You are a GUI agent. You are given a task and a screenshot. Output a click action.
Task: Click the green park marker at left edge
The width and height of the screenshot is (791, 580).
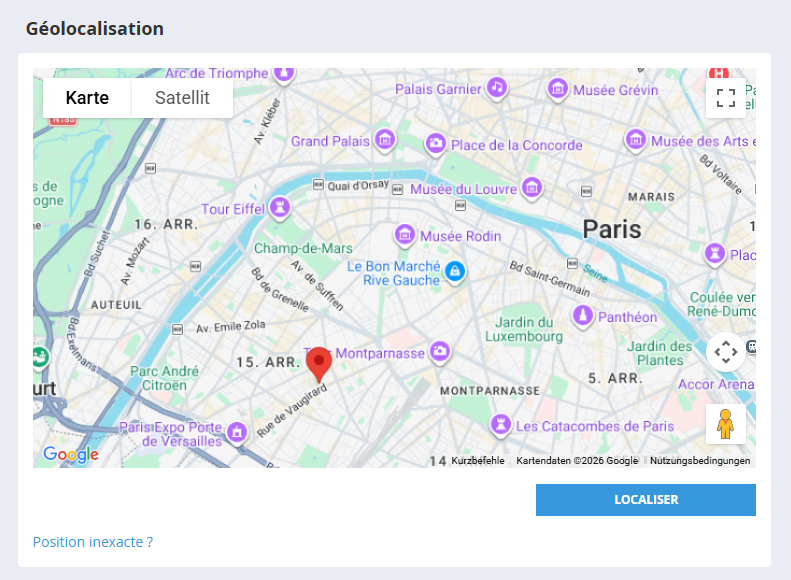click(40, 358)
